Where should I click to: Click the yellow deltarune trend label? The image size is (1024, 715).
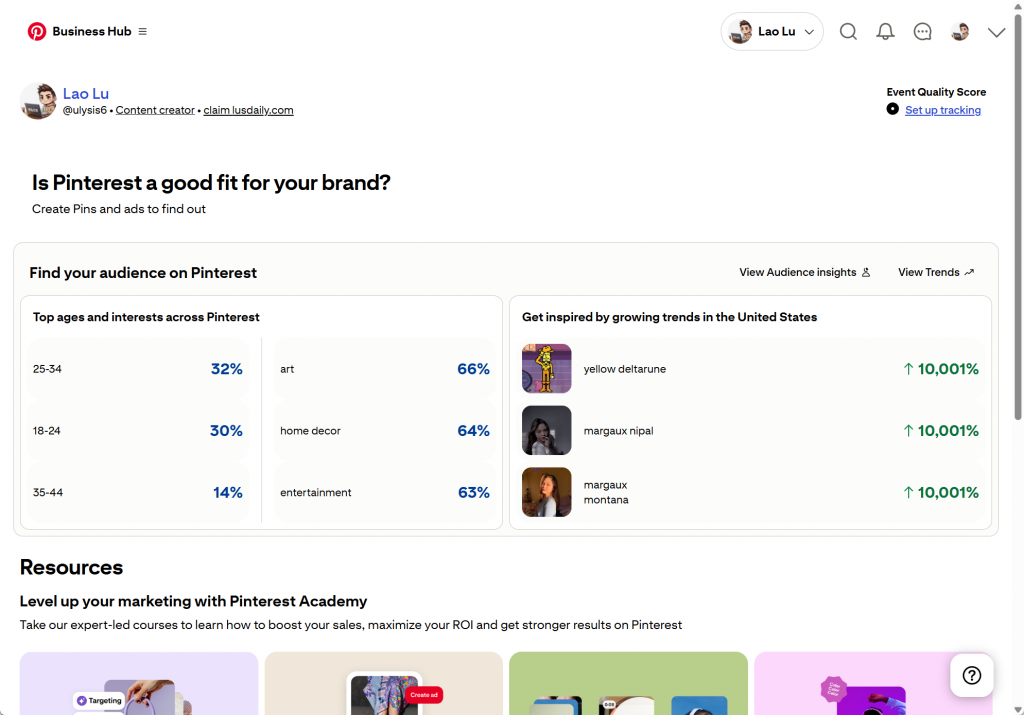[x=624, y=369]
